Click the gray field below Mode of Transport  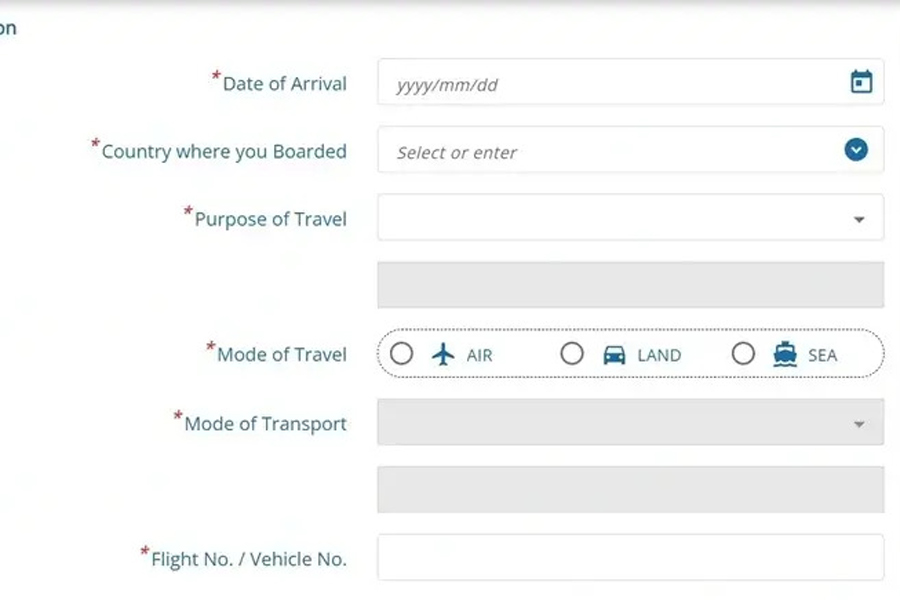[630, 489]
